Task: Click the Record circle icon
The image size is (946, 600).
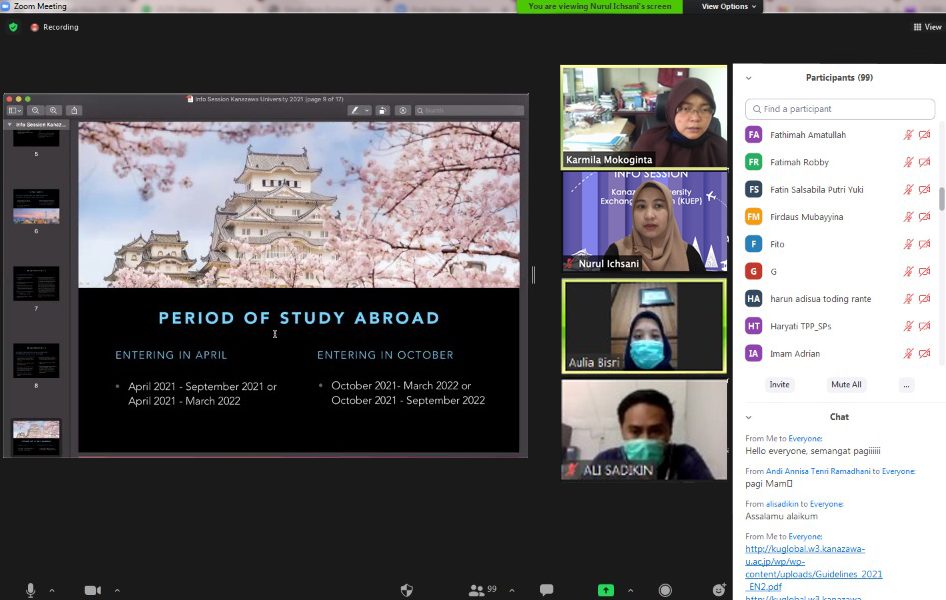Action: (x=665, y=590)
